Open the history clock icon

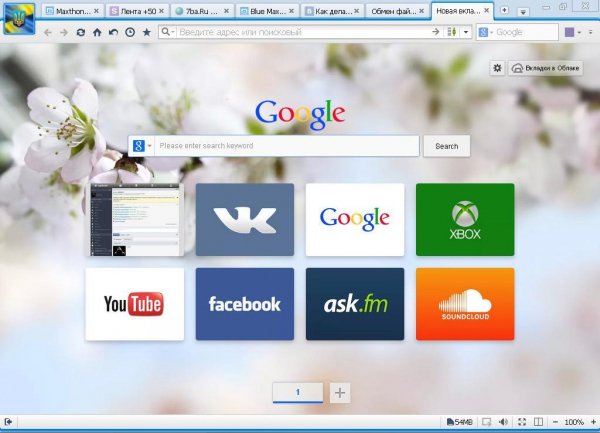[x=130, y=33]
